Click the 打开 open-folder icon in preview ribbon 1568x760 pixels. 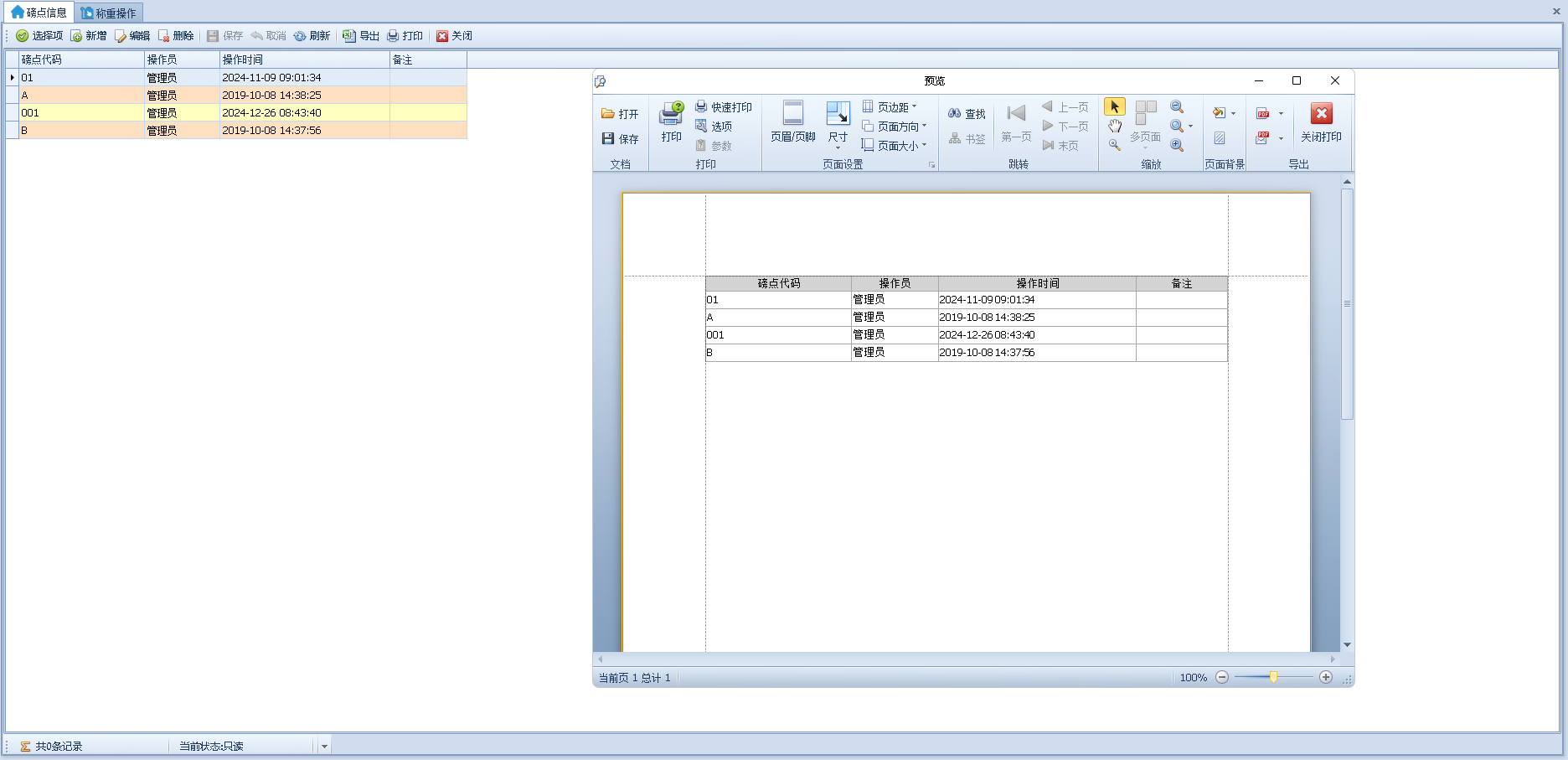[607, 114]
